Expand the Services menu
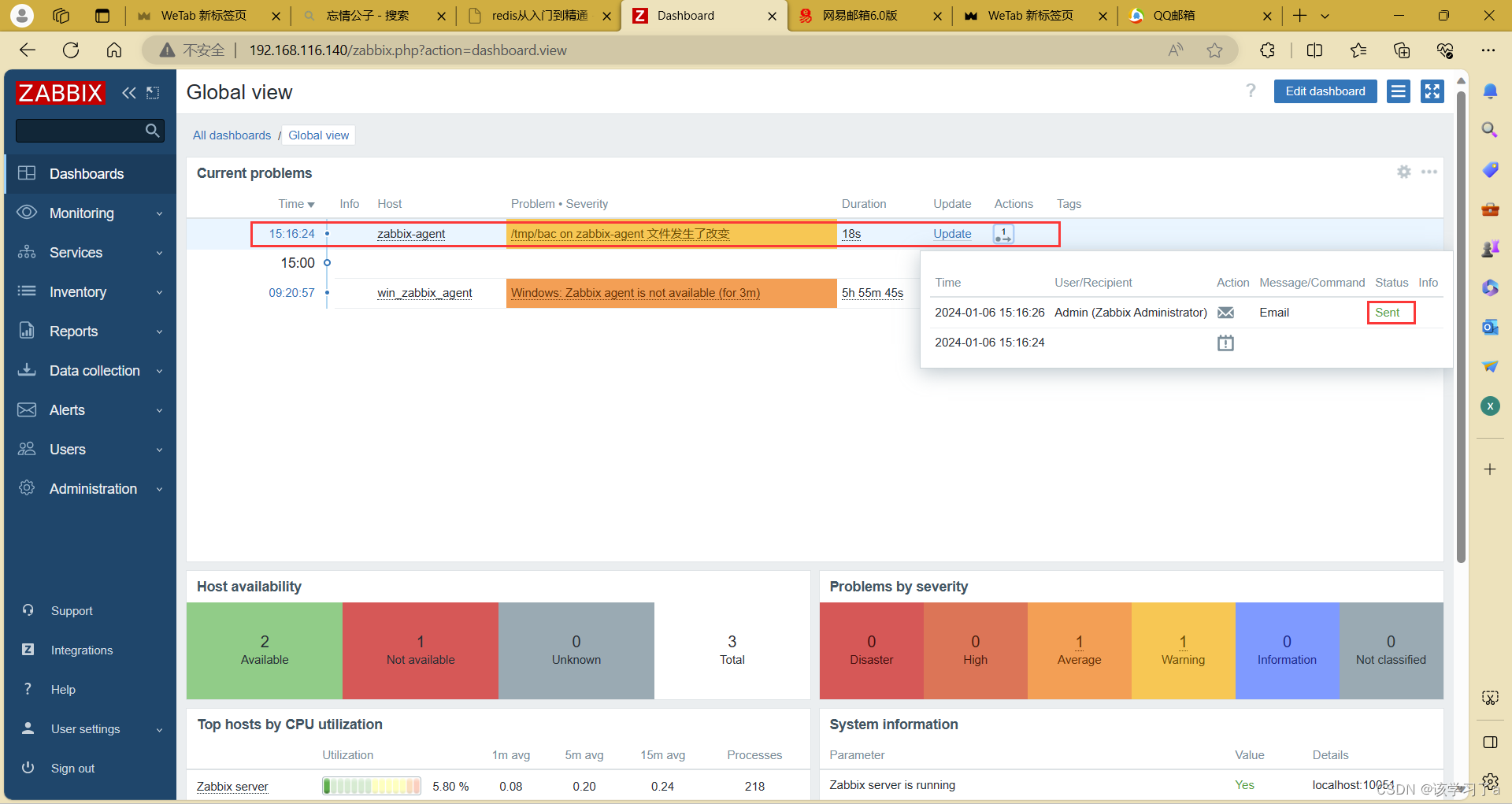Image resolution: width=1512 pixels, height=804 pixels. 90,253
